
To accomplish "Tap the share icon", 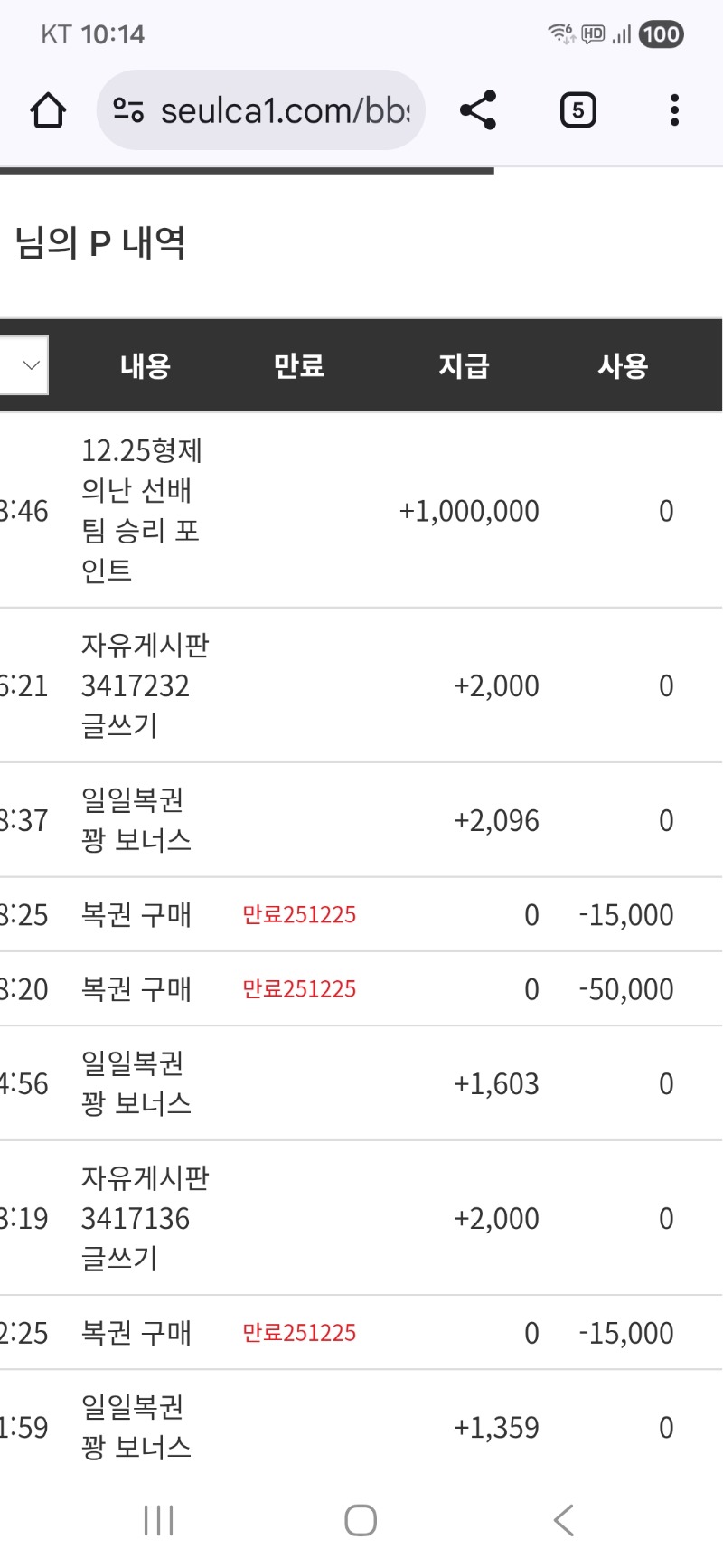I will tap(478, 110).
